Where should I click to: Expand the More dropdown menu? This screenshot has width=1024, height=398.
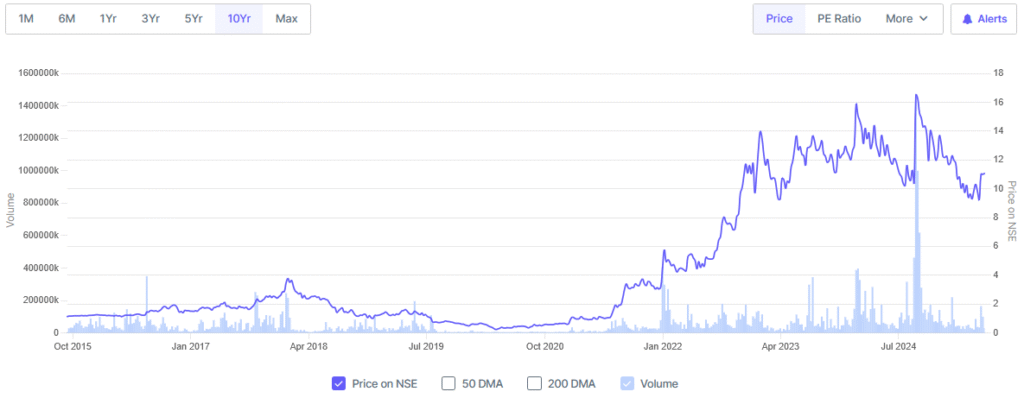(x=906, y=19)
